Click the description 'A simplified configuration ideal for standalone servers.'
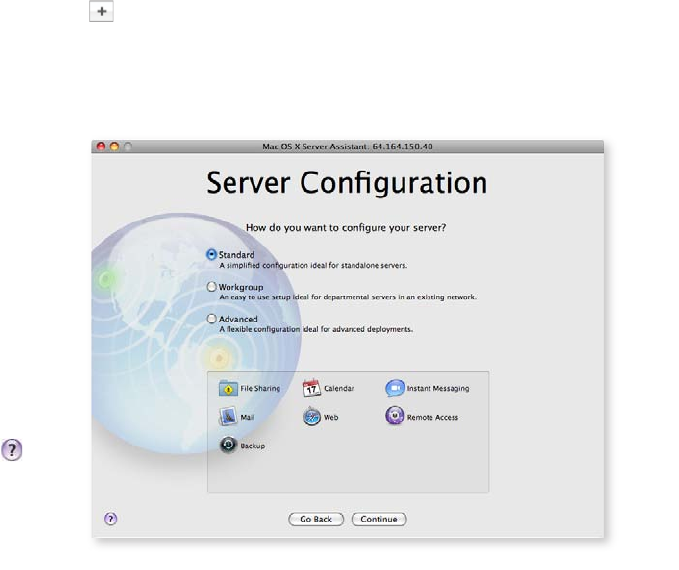 (x=313, y=266)
